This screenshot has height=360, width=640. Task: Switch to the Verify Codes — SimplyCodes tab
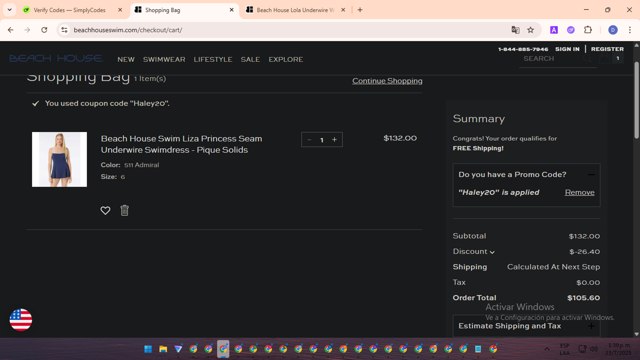click(x=69, y=10)
